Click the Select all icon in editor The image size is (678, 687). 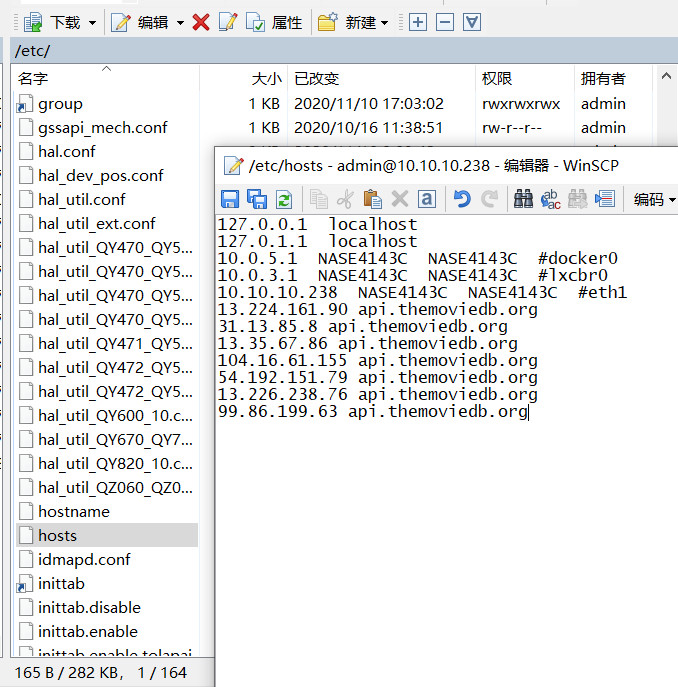tap(426, 200)
